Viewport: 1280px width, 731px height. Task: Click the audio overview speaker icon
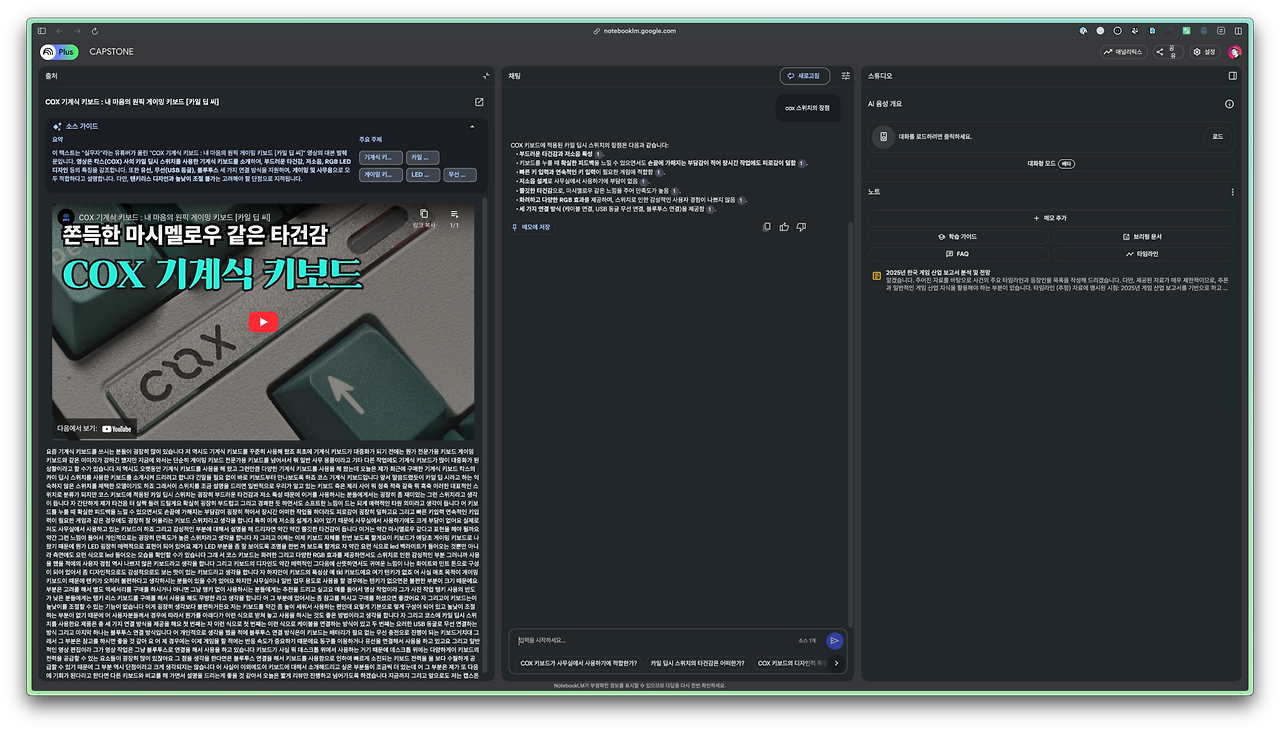point(883,137)
